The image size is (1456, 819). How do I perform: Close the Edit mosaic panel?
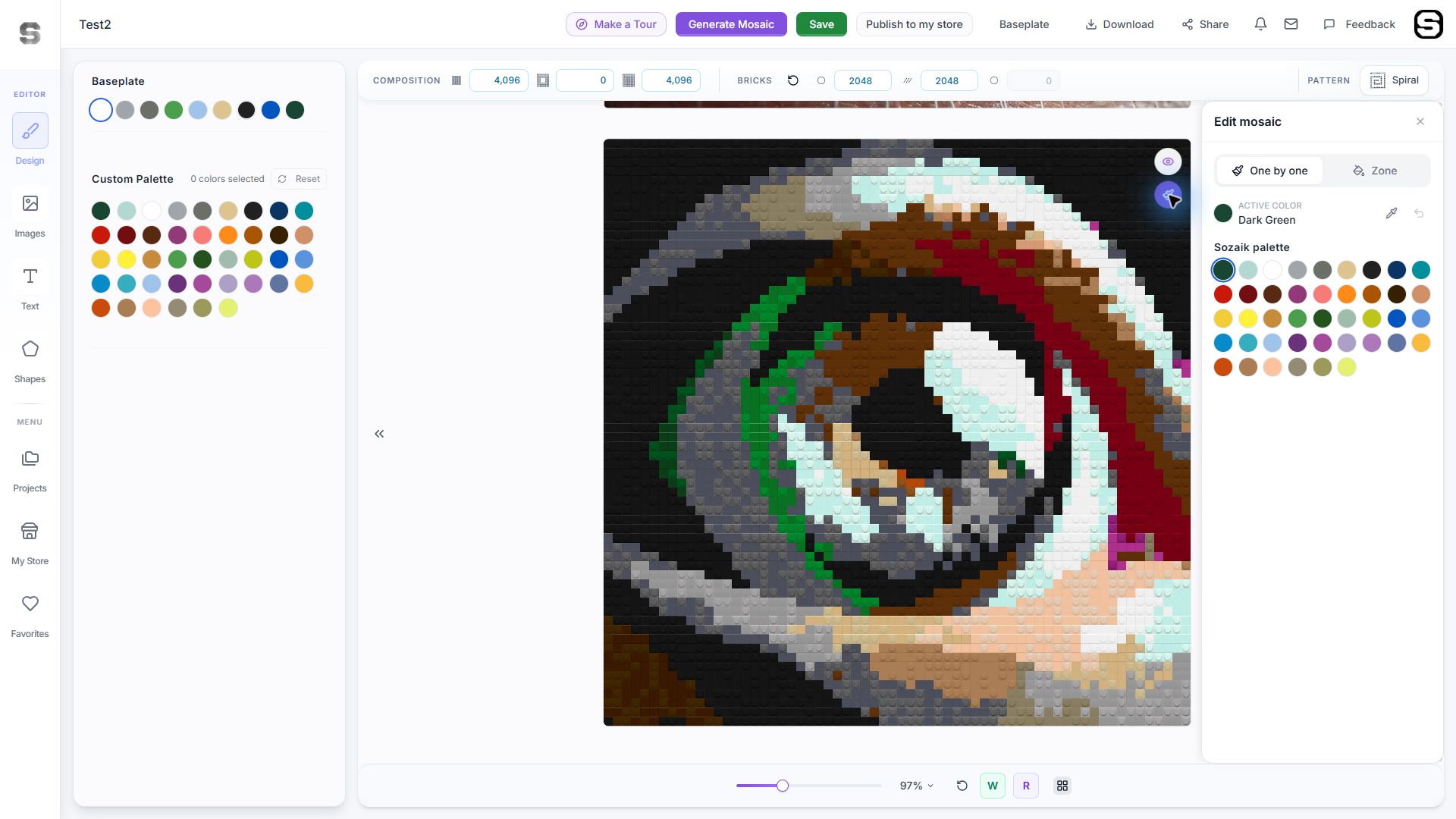coord(1420,121)
